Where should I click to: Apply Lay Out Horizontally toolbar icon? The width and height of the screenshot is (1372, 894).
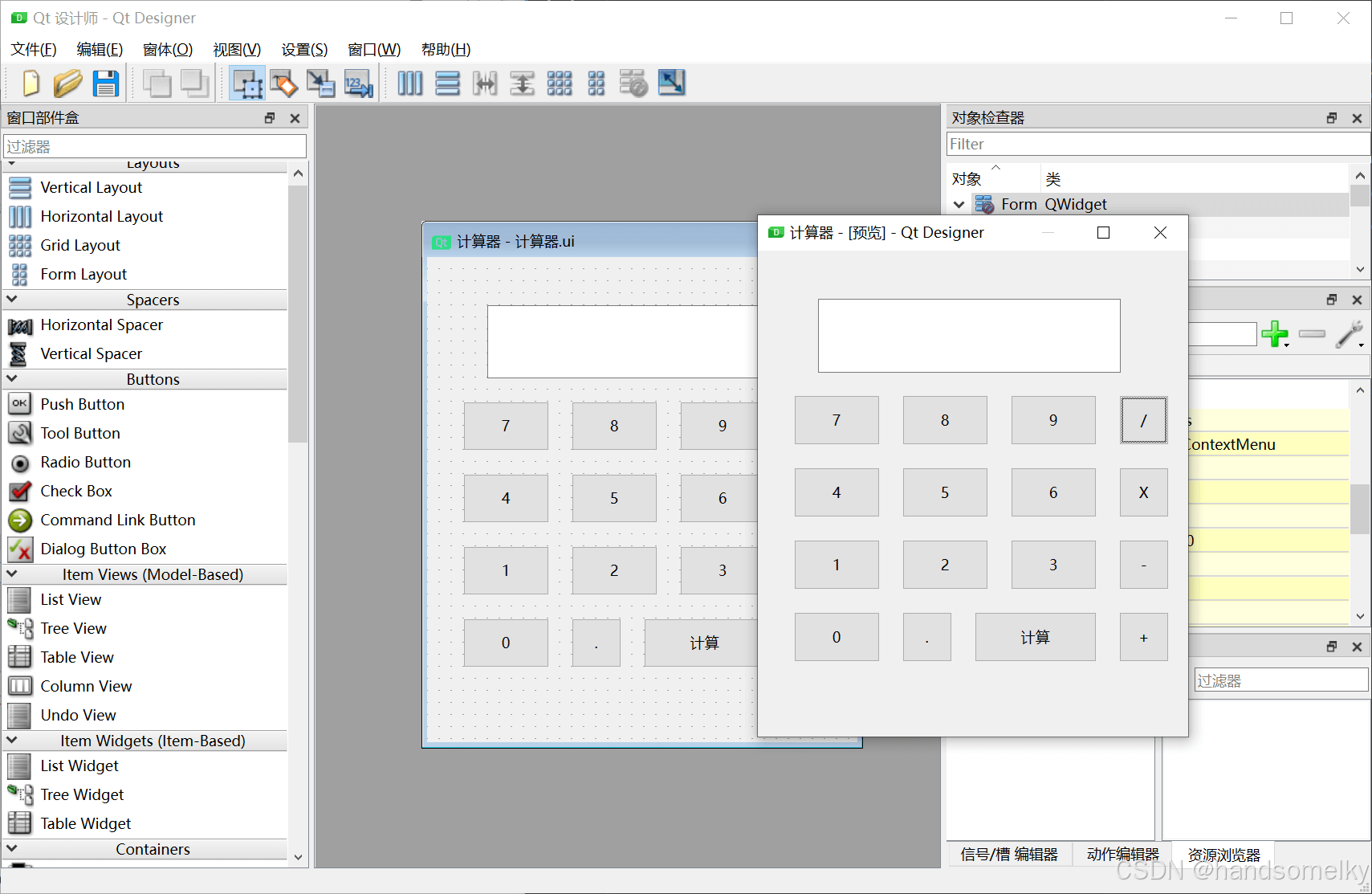(410, 83)
